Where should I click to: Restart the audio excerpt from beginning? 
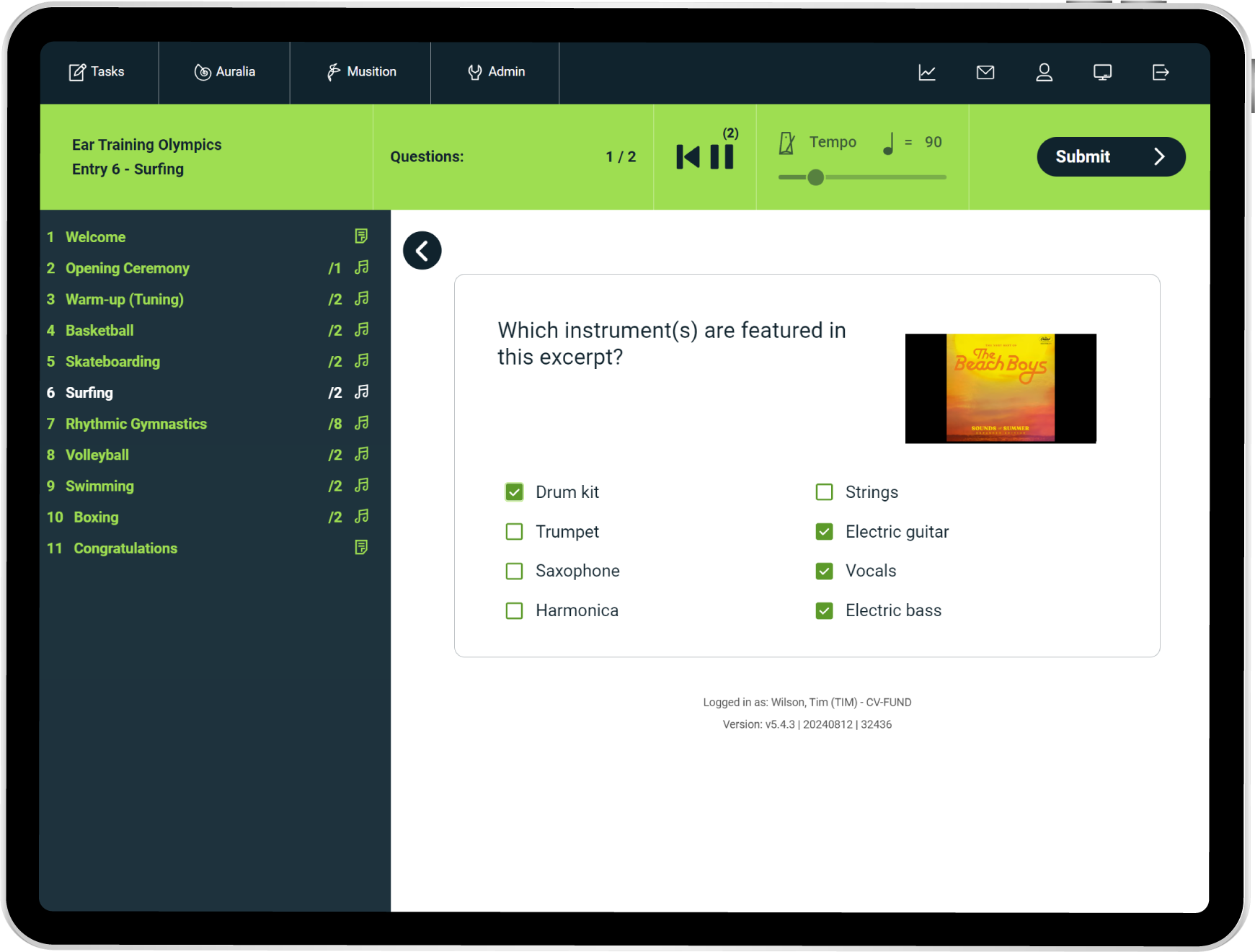(x=688, y=156)
